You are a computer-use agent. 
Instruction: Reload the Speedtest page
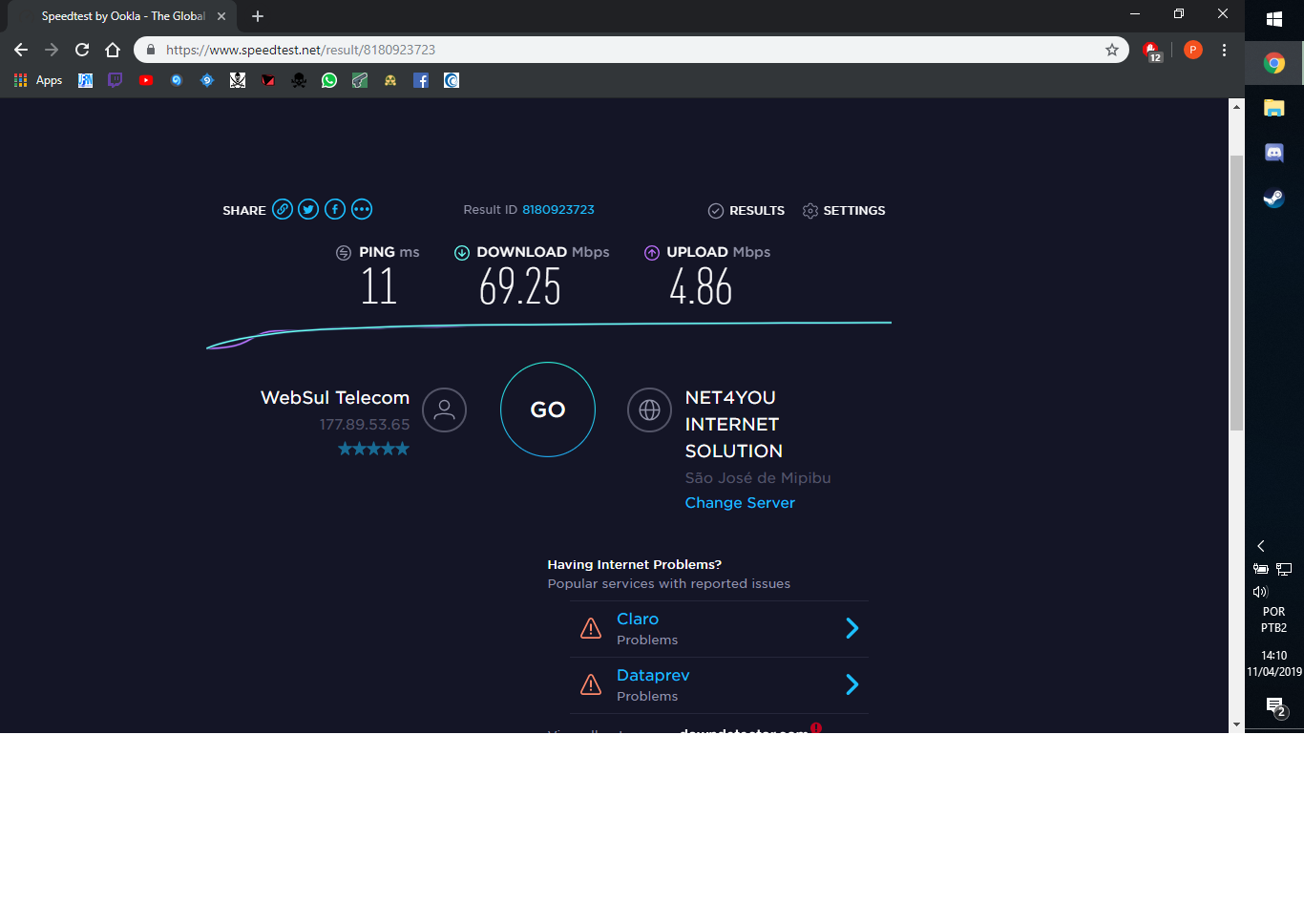coord(82,50)
